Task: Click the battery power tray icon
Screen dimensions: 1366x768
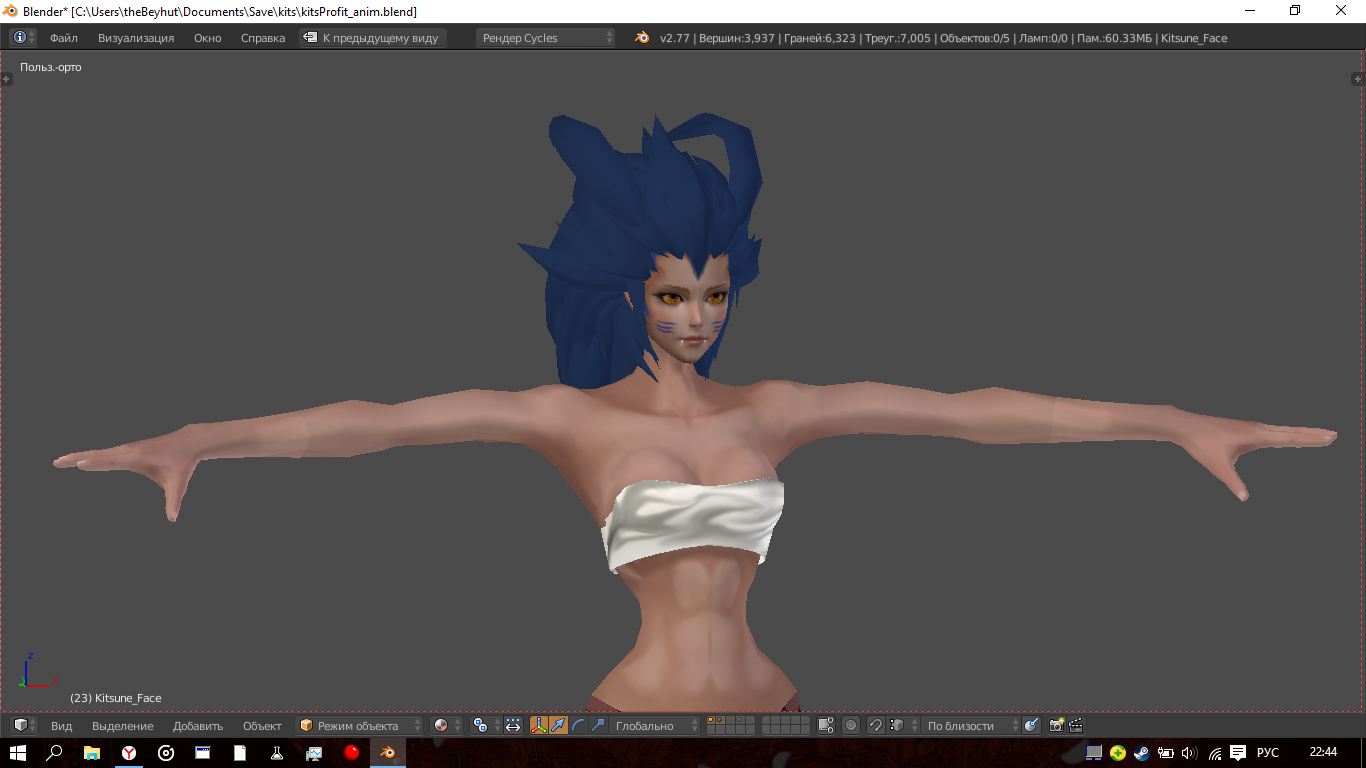Action: 1165,753
